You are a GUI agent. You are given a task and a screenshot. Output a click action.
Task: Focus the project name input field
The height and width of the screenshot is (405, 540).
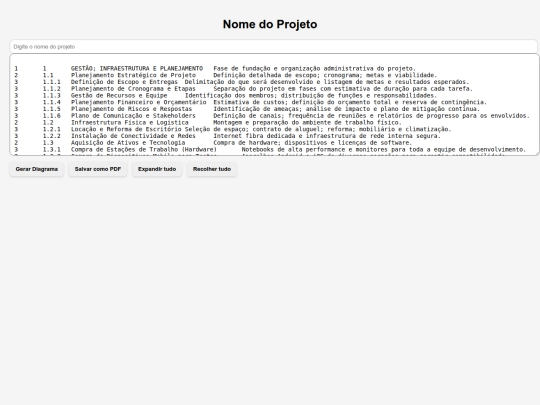(273, 46)
